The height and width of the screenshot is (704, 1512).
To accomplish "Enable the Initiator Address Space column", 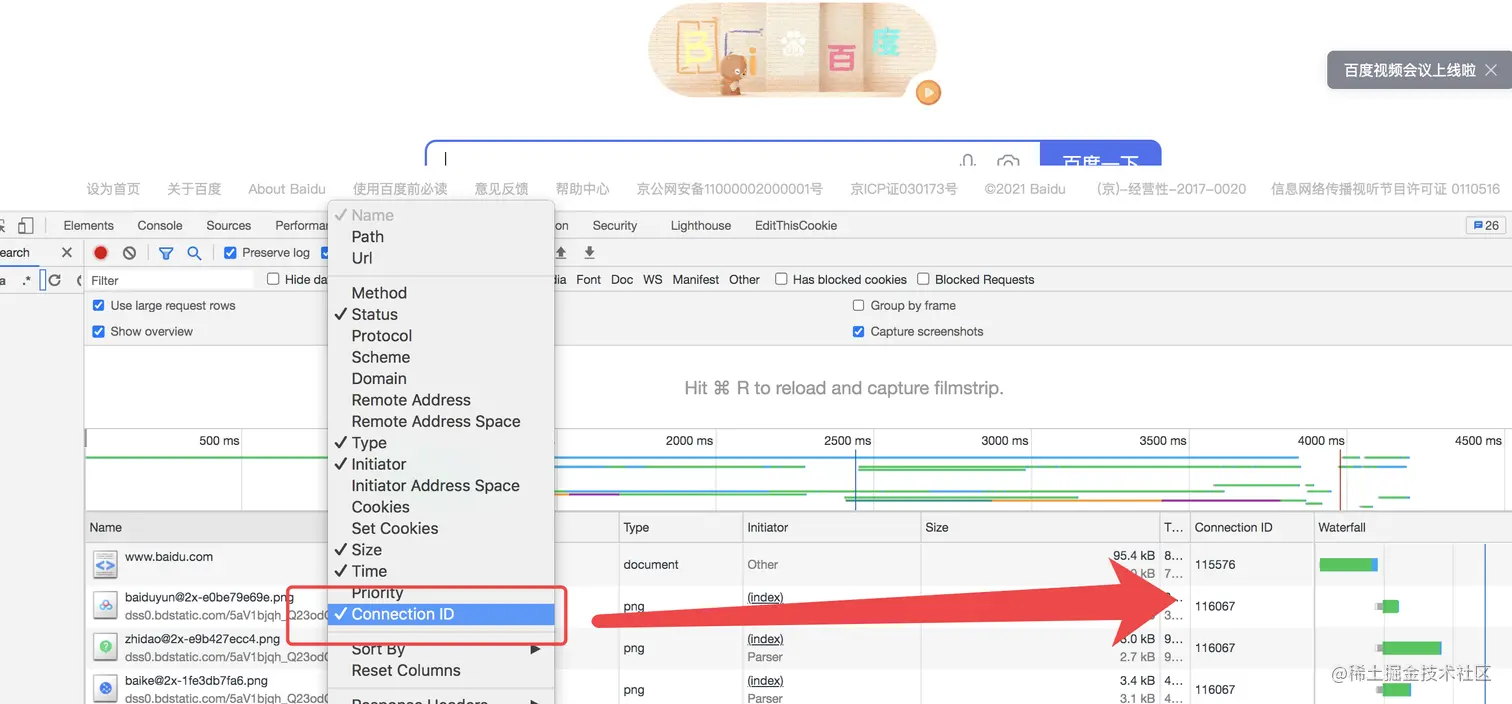I will point(441,486).
